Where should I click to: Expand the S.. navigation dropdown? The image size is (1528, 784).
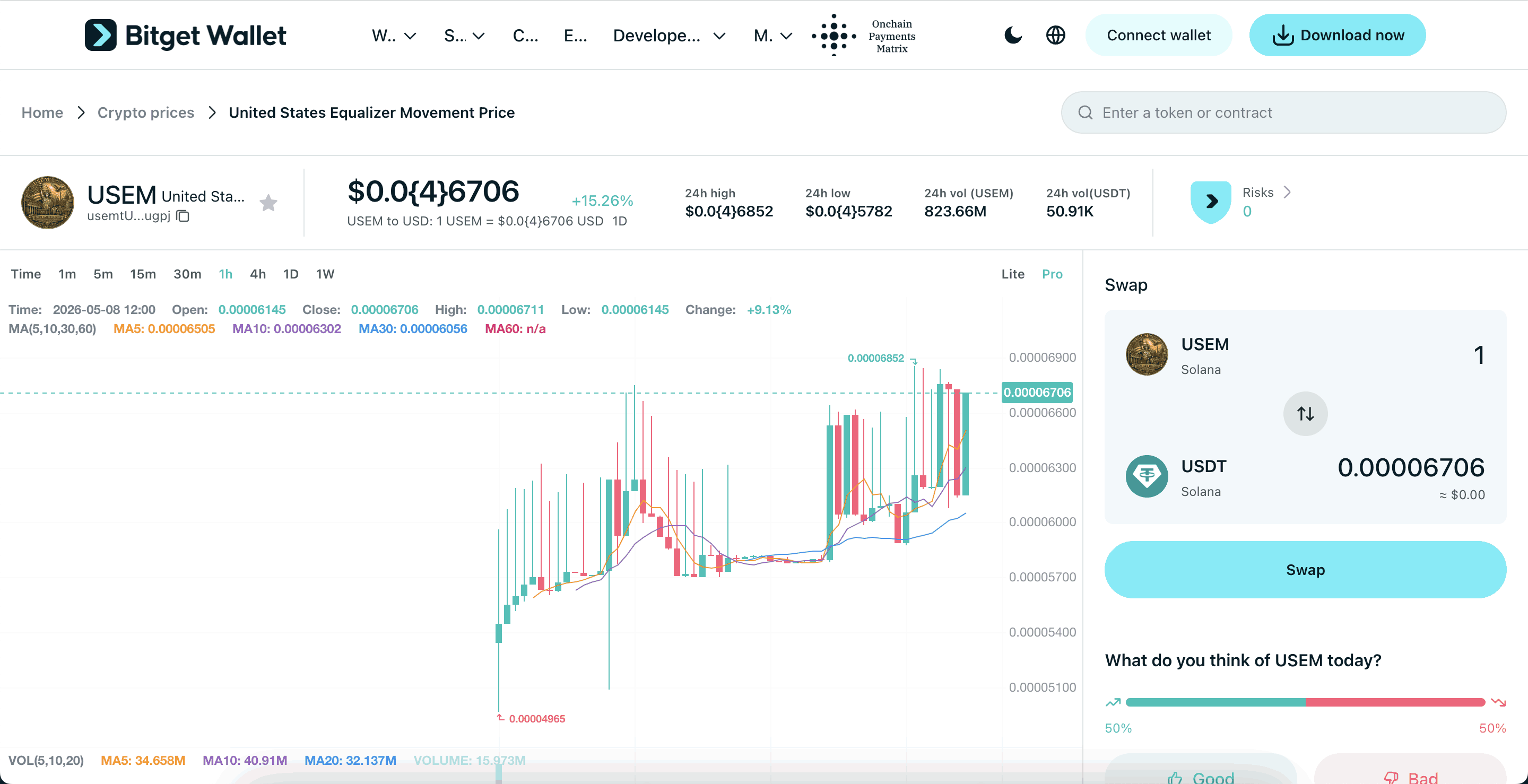(464, 36)
